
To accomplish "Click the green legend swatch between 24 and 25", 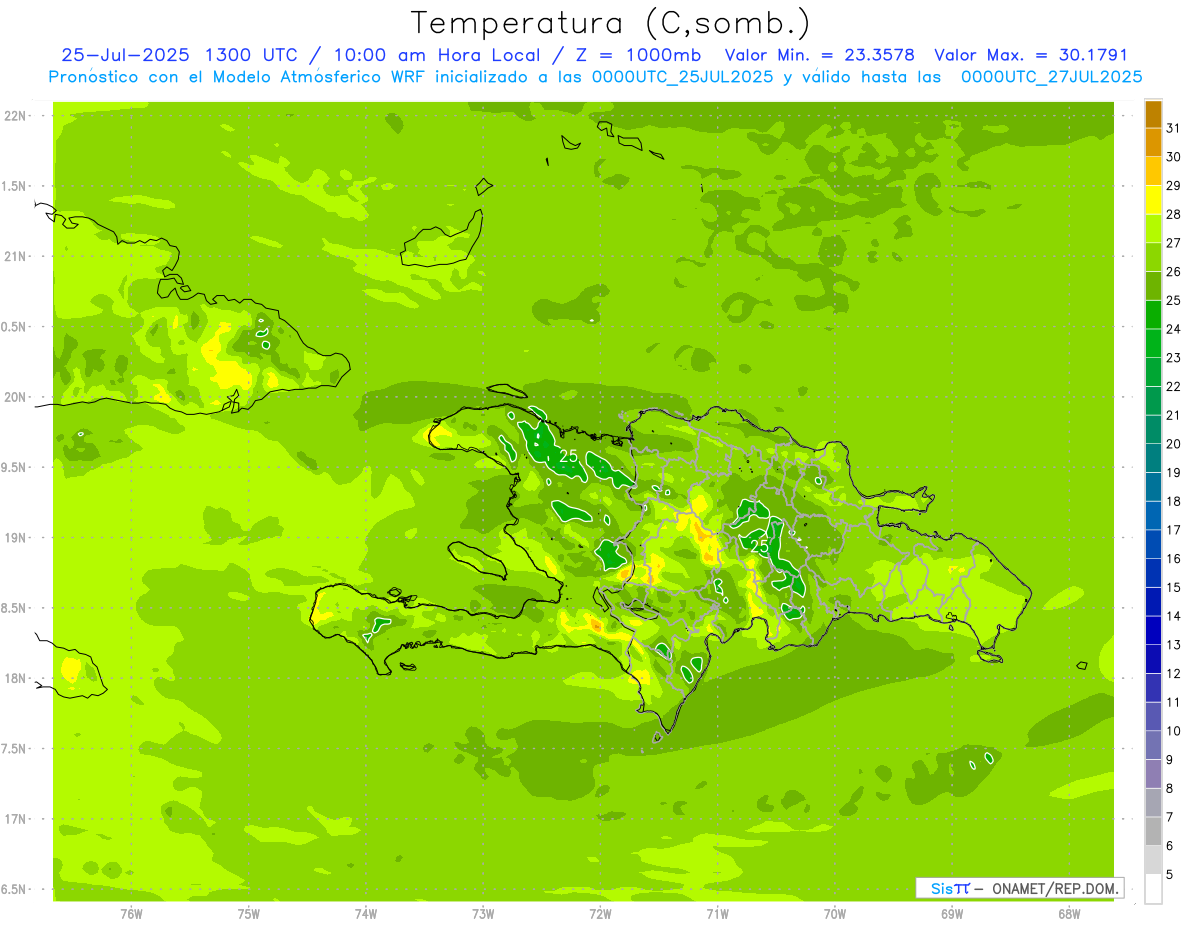I will [x=1153, y=315].
